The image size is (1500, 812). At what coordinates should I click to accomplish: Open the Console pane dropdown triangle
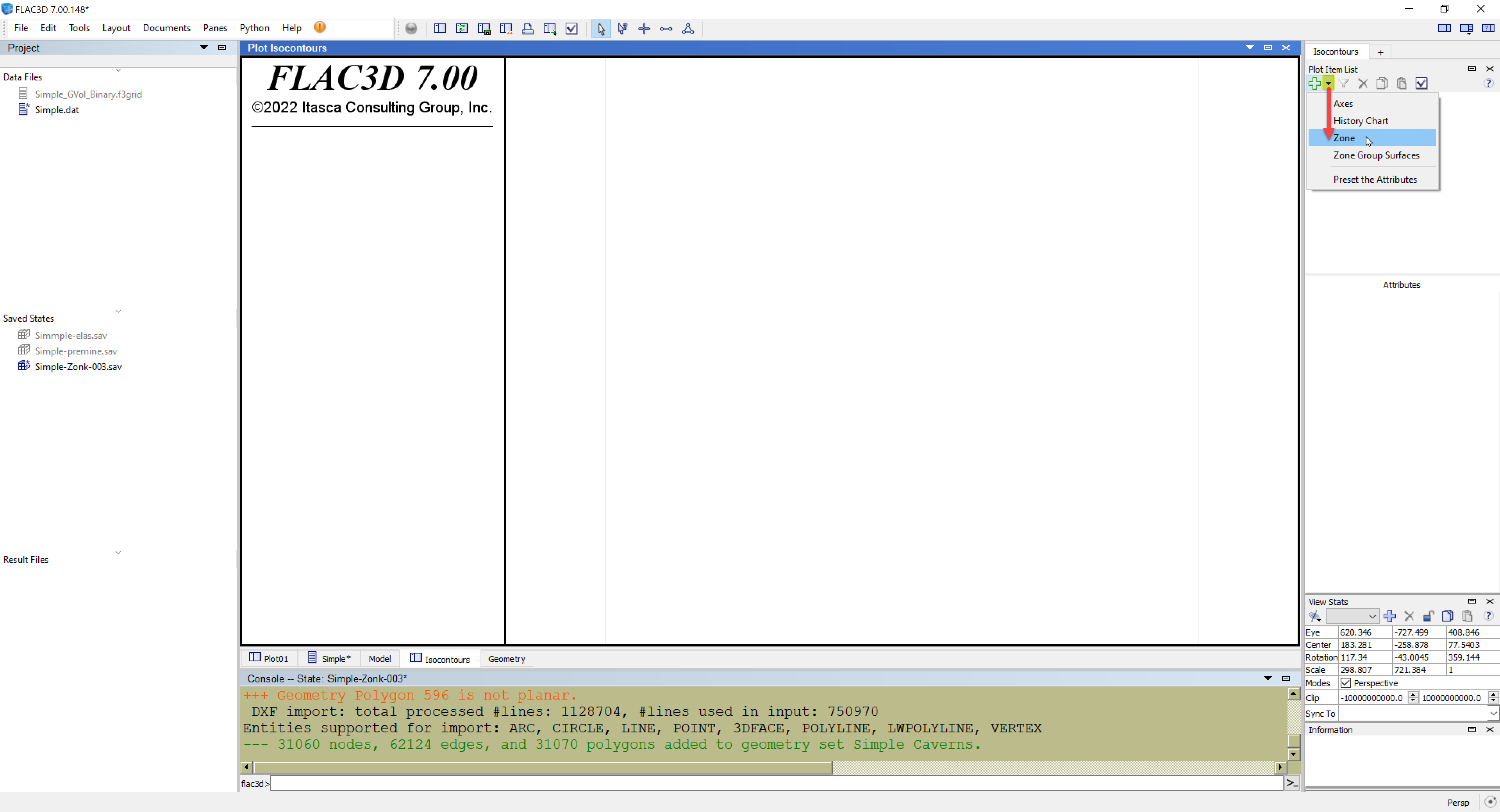[x=1268, y=678]
